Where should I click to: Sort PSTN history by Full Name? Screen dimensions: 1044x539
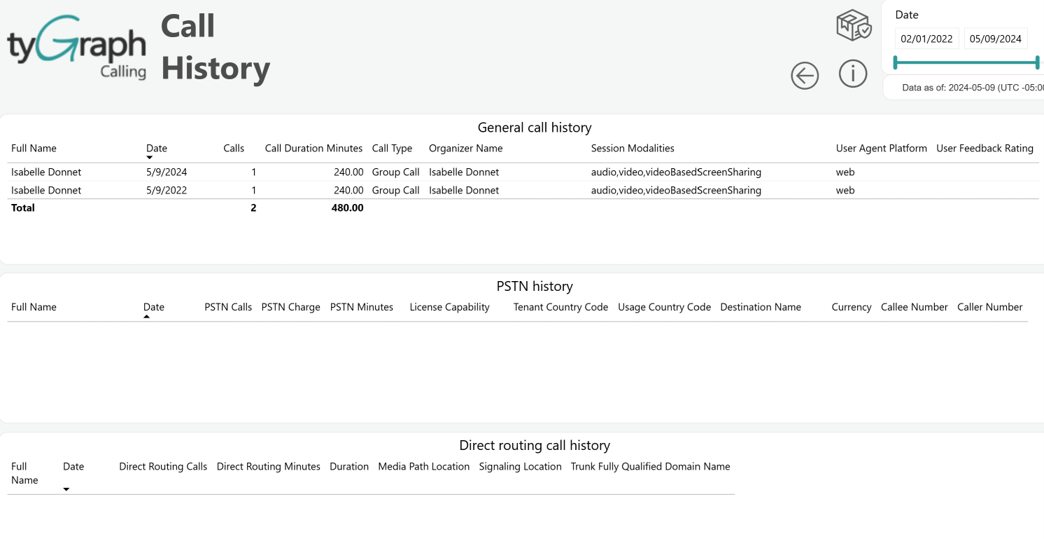tap(34, 307)
